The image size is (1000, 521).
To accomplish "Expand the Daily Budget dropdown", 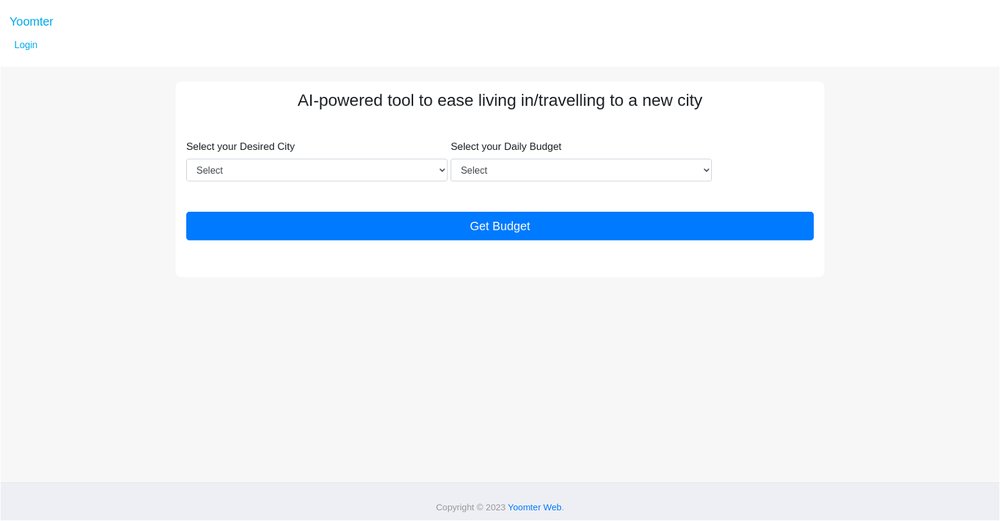I will 580,170.
